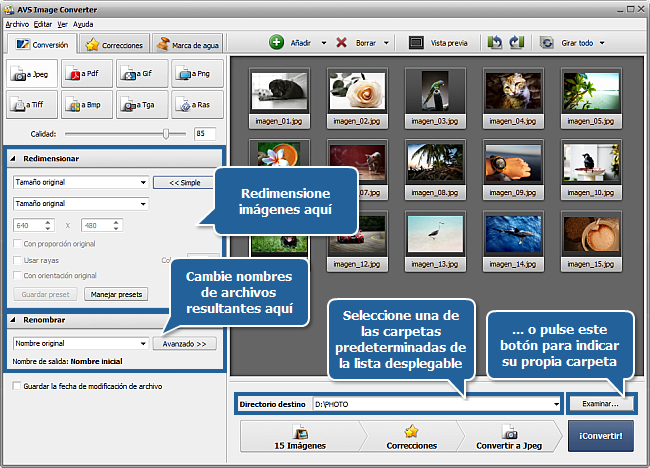
Task: Open the 'Directorio destino' folder dropdown
Action: point(555,404)
